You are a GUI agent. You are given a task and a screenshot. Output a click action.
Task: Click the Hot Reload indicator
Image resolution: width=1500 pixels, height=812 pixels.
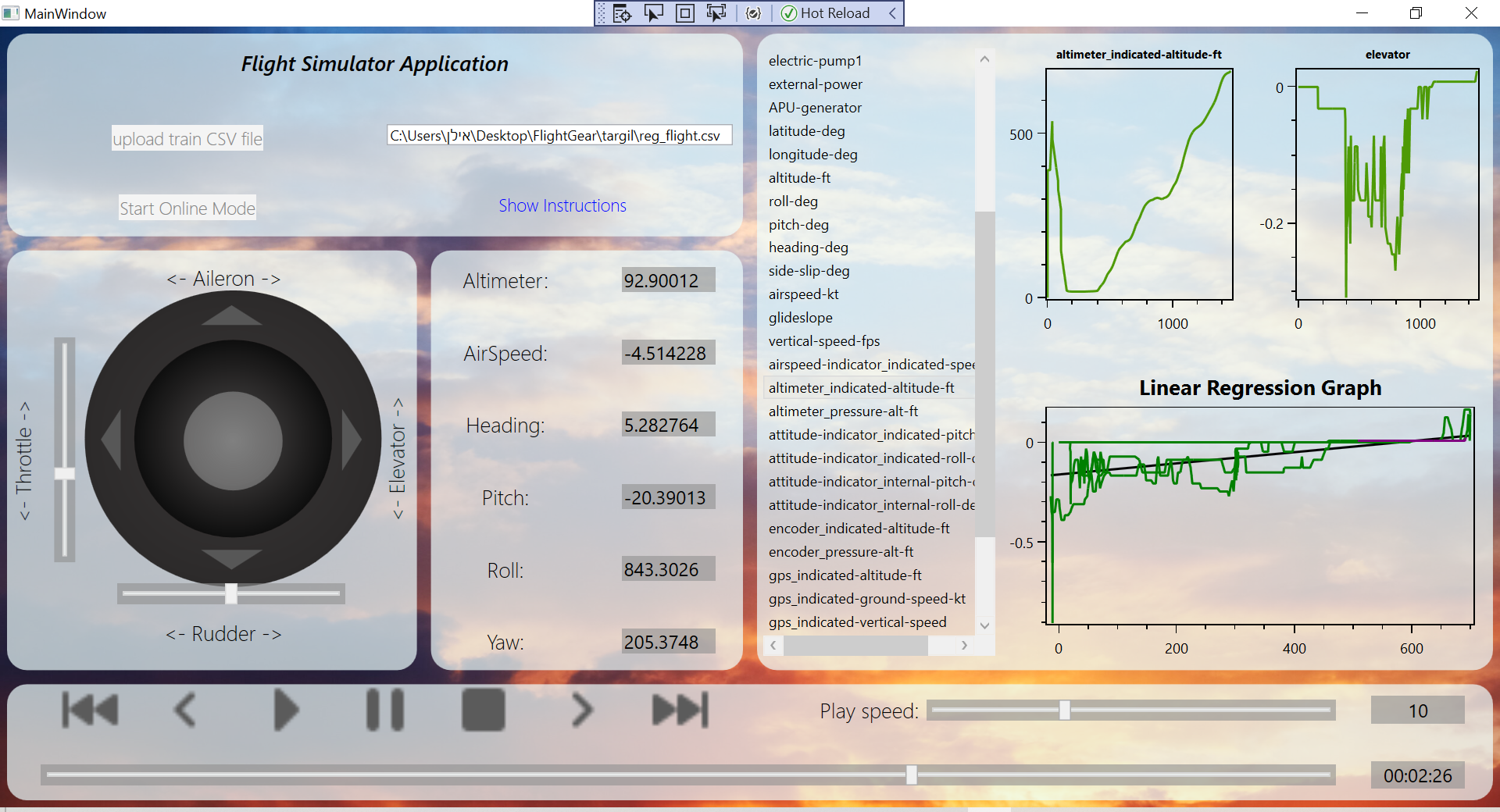(826, 13)
